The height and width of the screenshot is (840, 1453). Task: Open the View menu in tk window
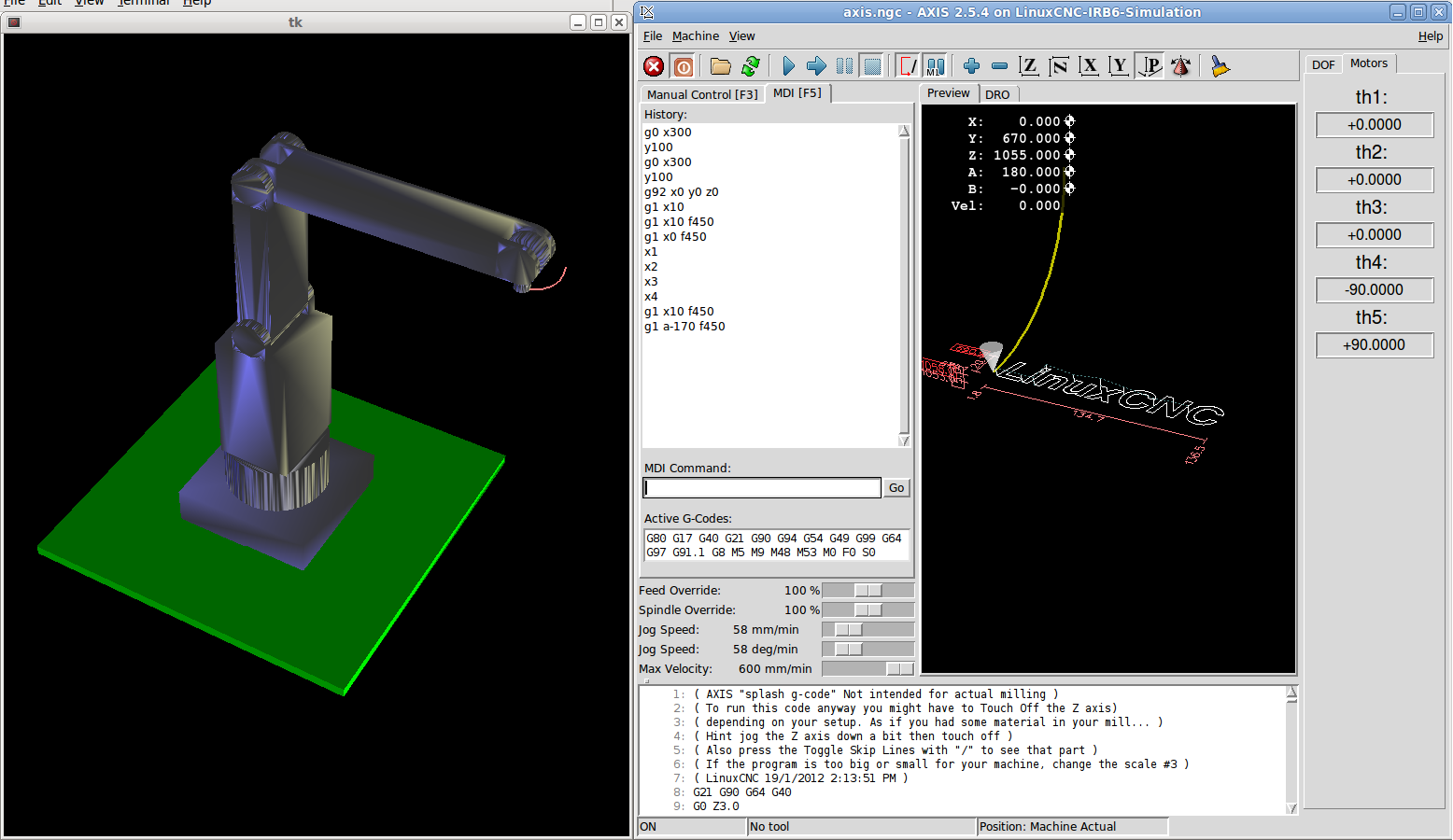coord(90,3)
